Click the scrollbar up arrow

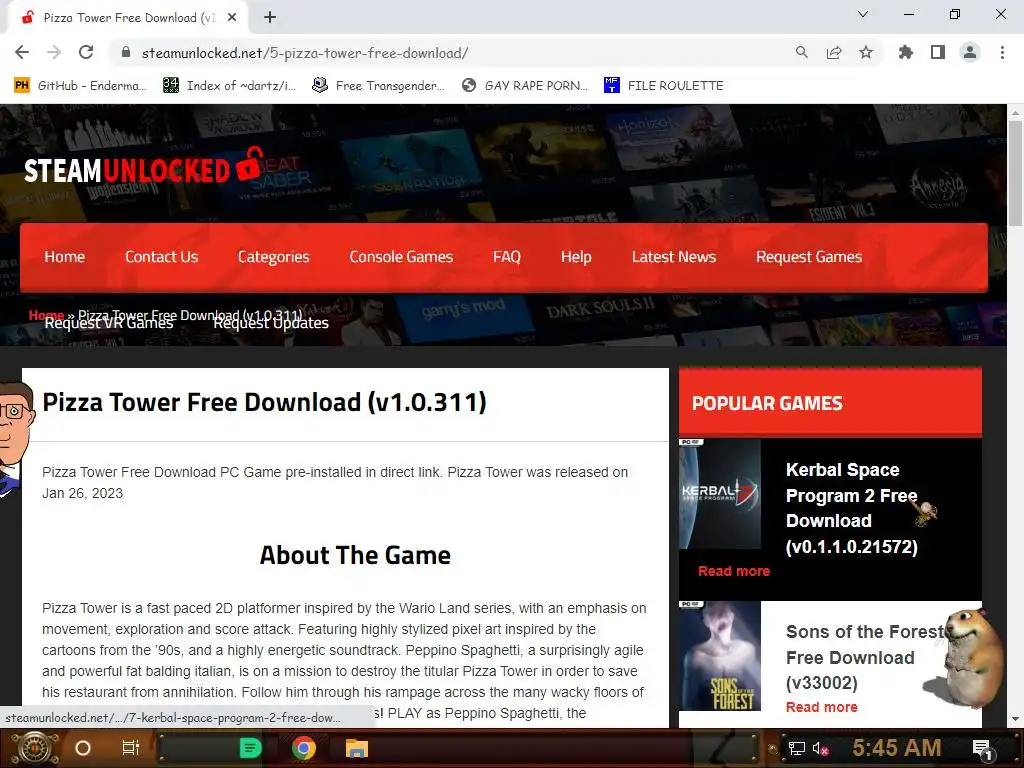coord(1015,112)
